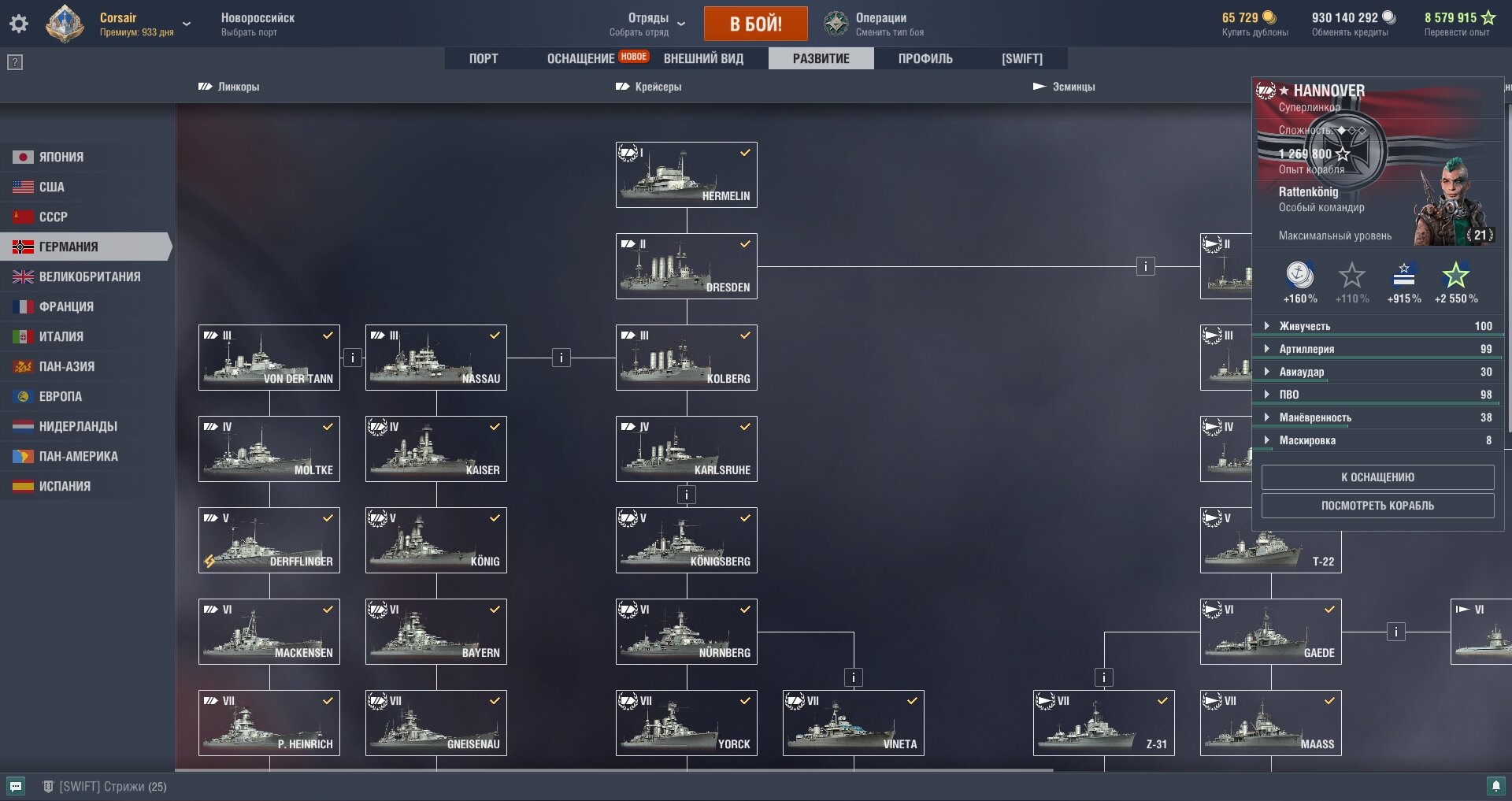1512x801 pixels.
Task: Click the +160% credits bonus icon
Action: point(1299,276)
